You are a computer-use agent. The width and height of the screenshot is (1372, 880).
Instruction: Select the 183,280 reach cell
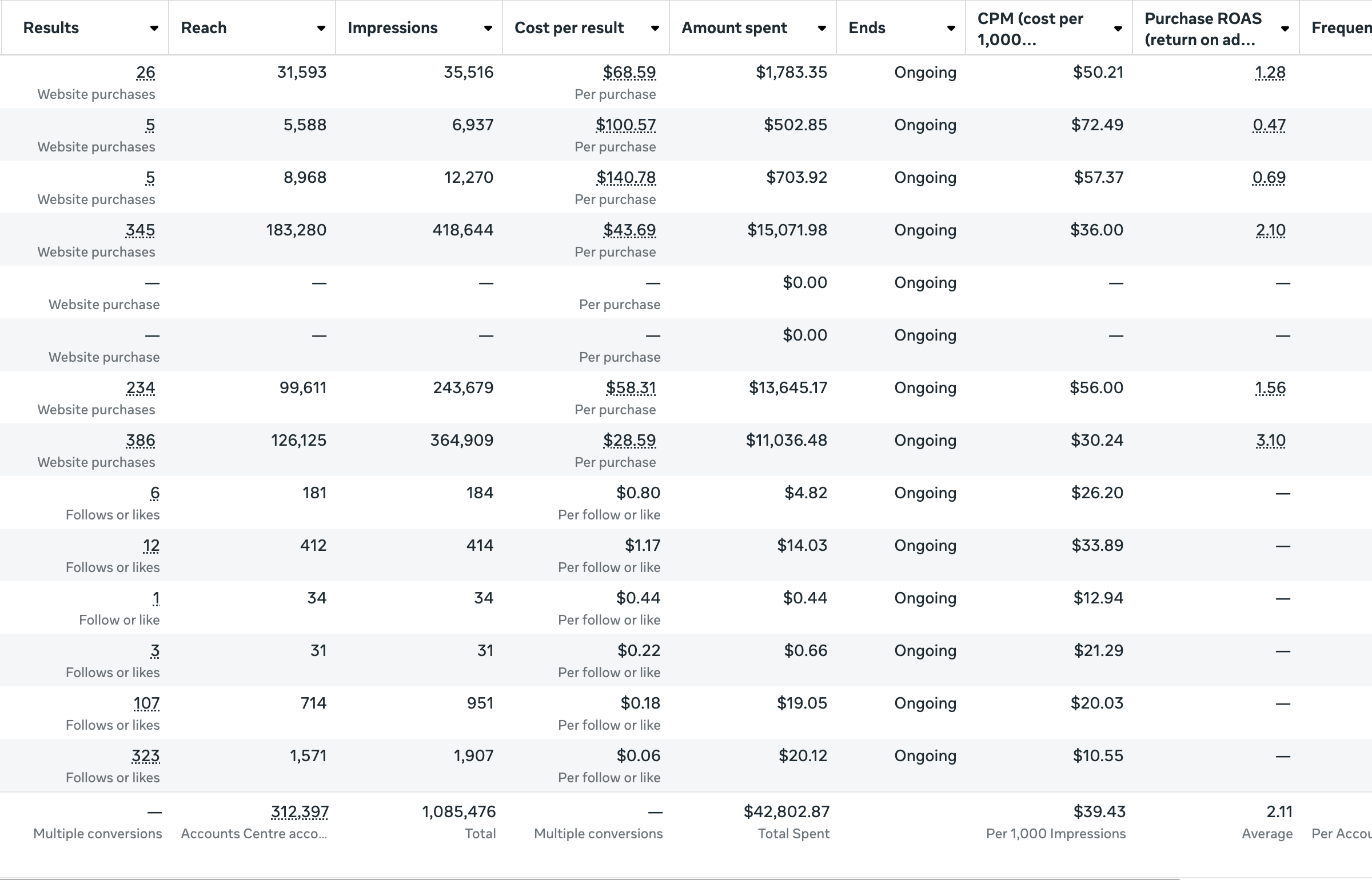pos(296,230)
